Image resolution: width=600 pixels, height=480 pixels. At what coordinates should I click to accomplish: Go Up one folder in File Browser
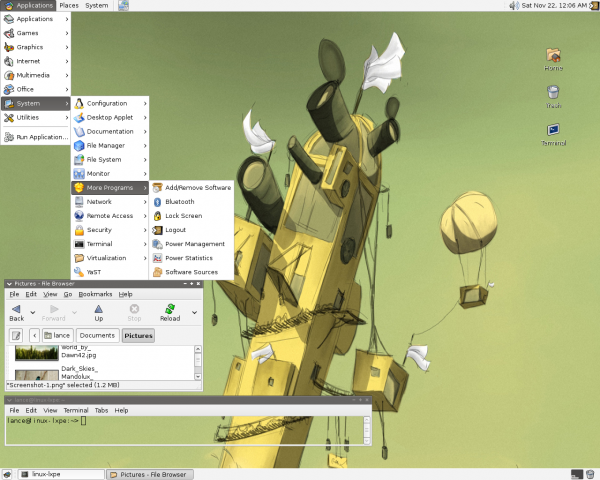click(x=99, y=313)
